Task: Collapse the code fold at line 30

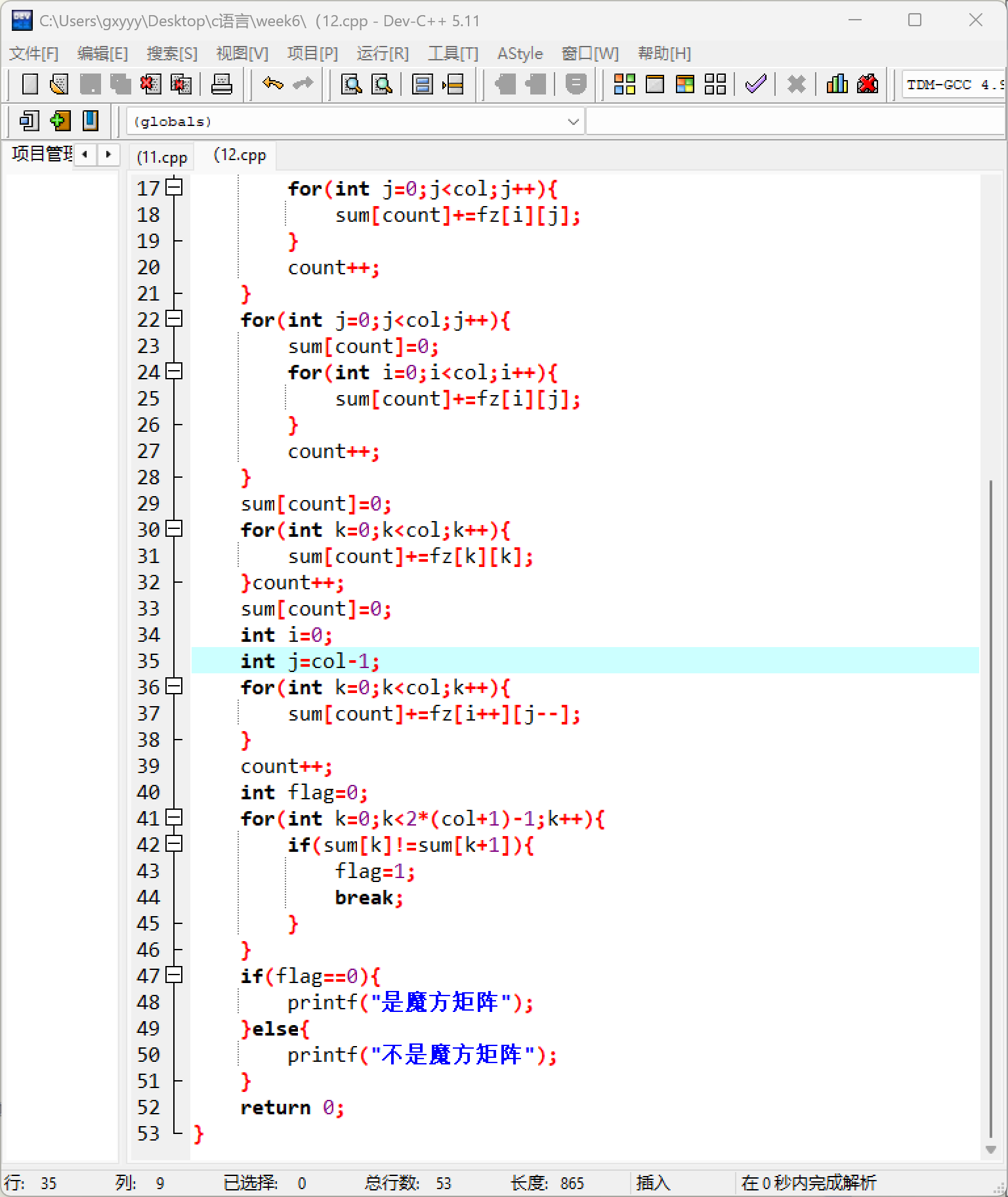Action: coord(174,529)
